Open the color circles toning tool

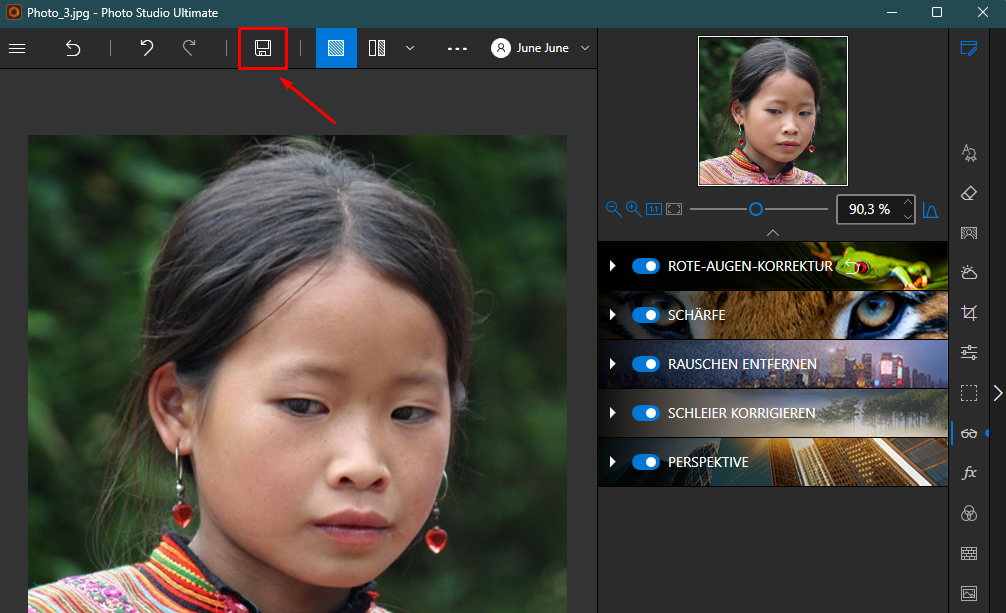click(969, 514)
